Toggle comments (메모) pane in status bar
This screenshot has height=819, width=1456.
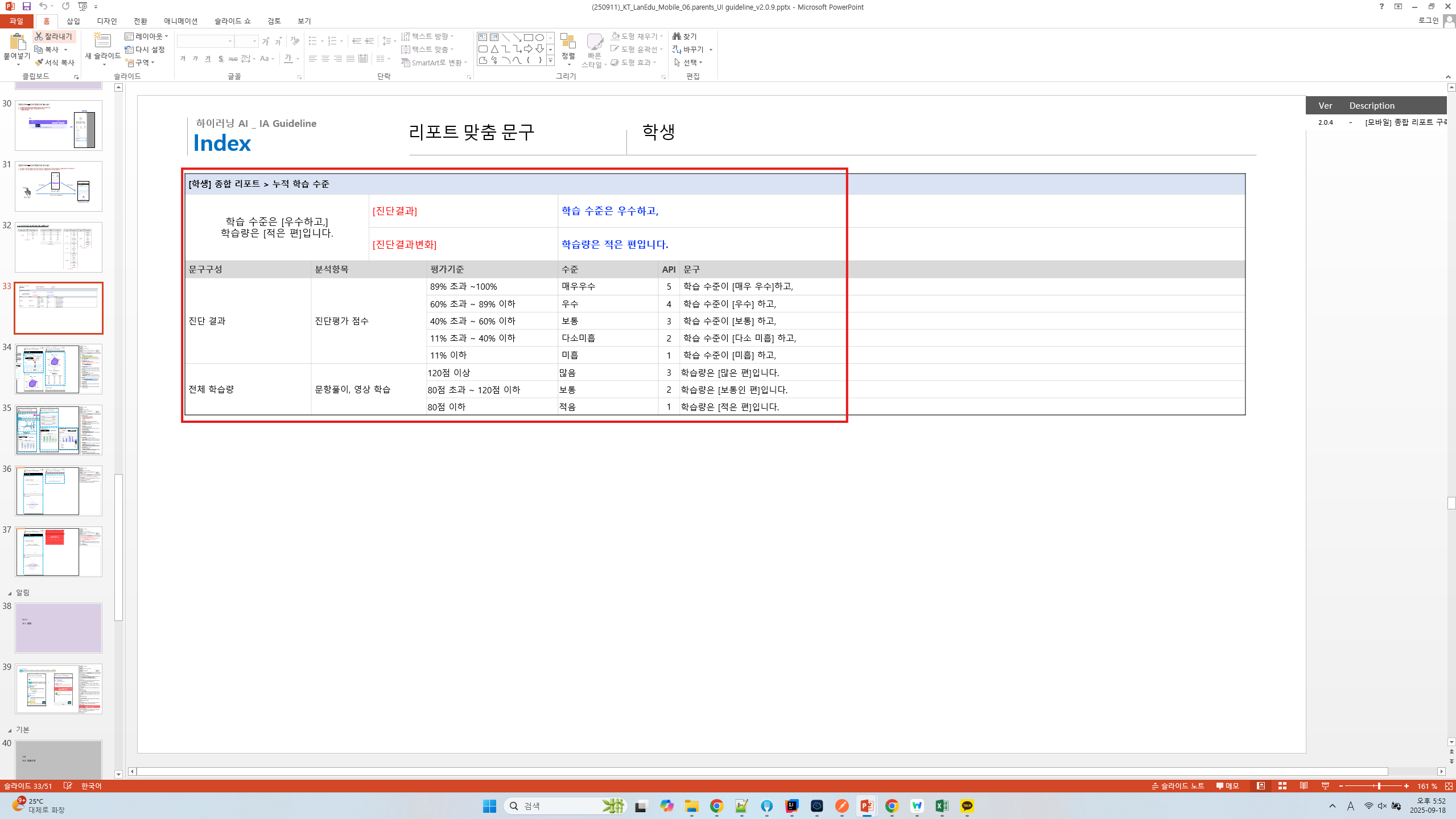[1227, 786]
